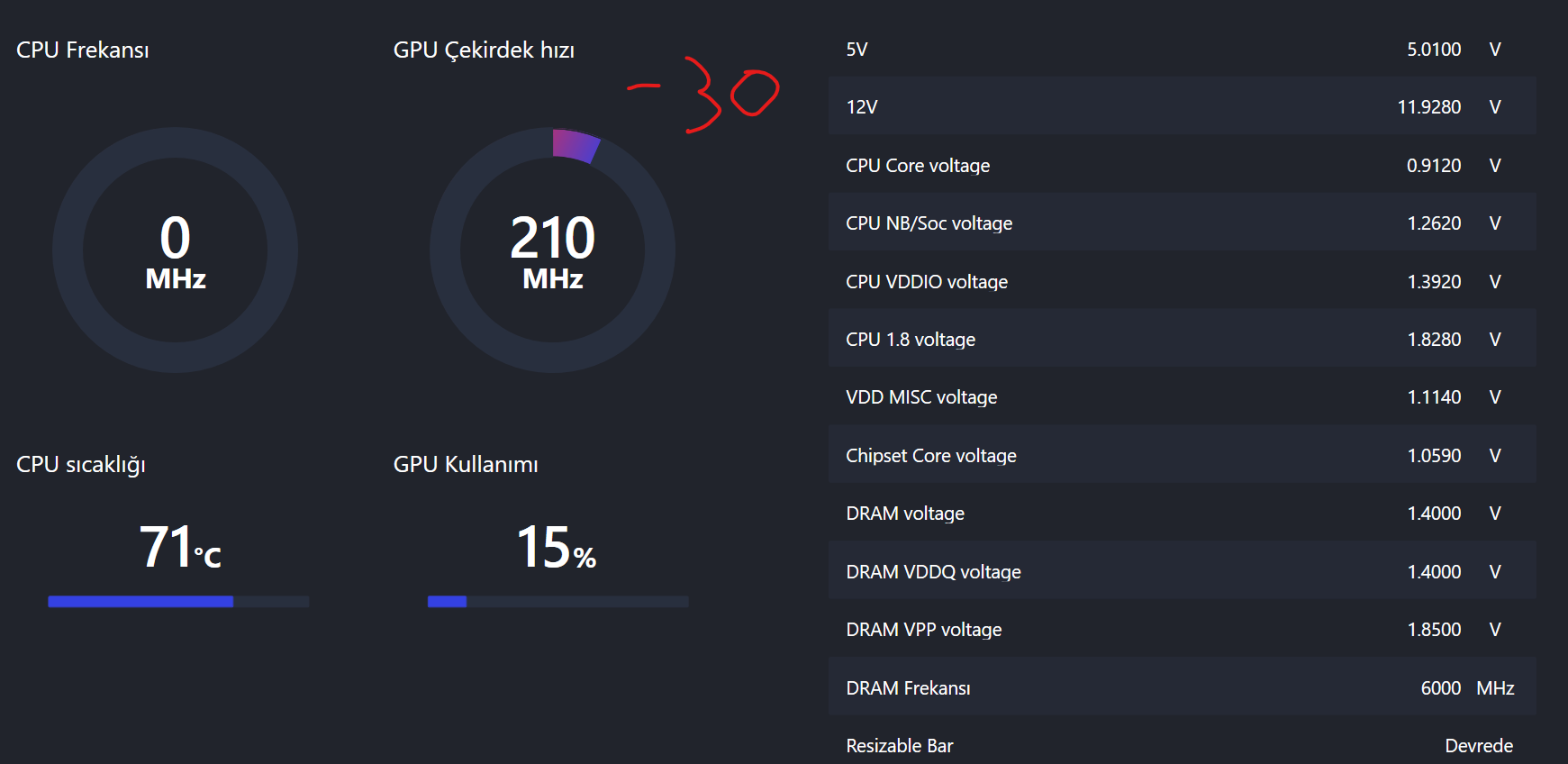Click the CPU Frekansı circular gauge
The image size is (1568, 764).
(x=175, y=250)
